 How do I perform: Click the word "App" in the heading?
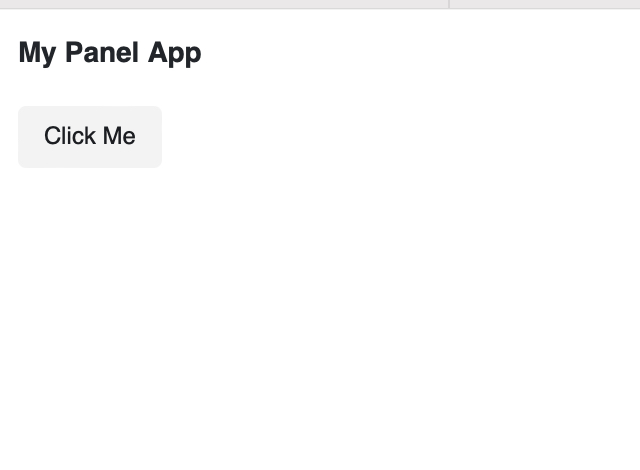click(175, 53)
